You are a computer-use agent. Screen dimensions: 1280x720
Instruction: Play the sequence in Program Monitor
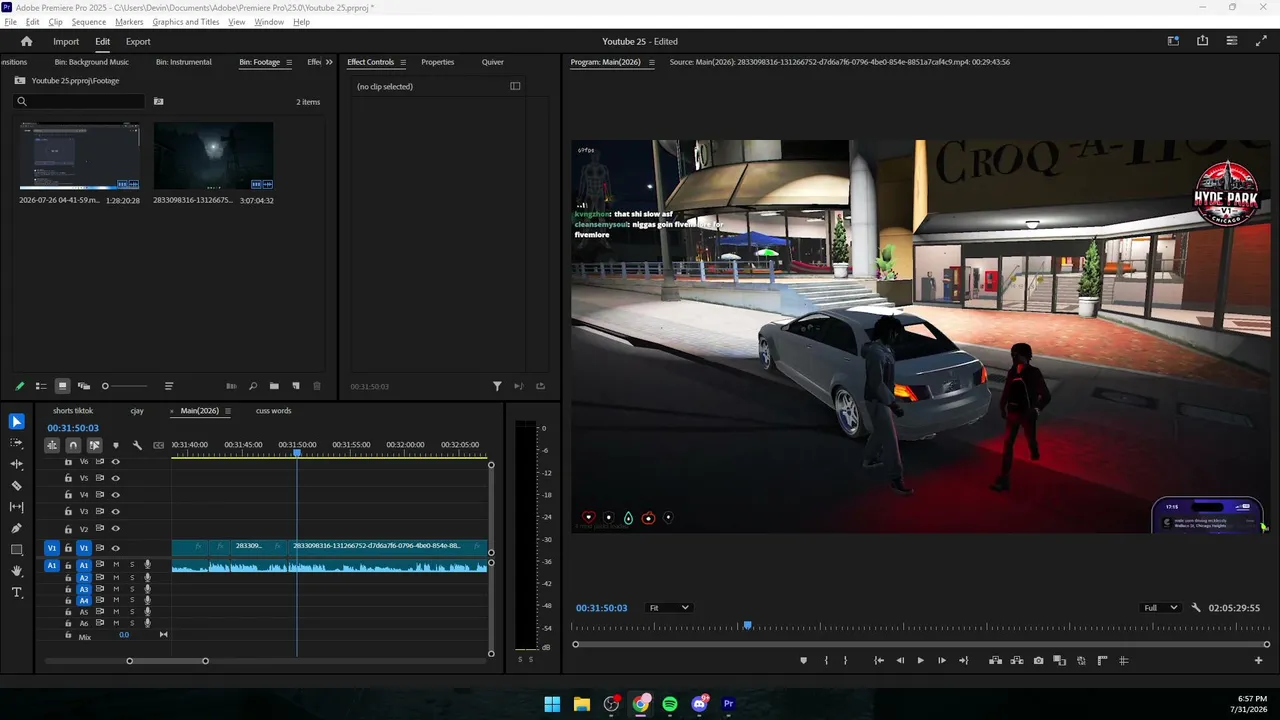tap(920, 660)
